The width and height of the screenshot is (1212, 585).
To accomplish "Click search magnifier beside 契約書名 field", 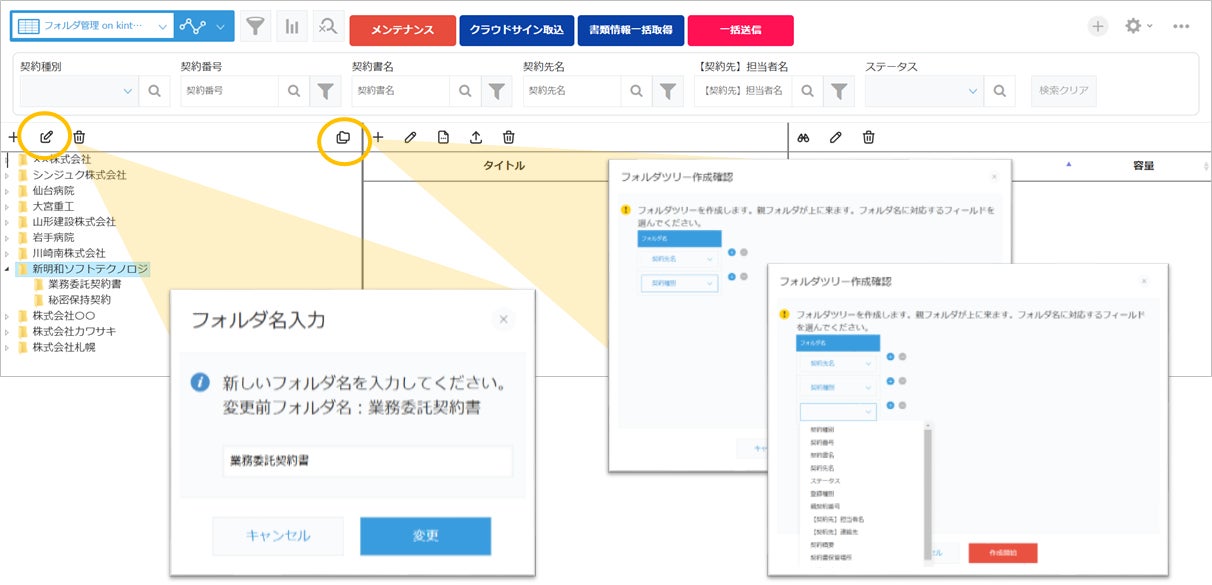I will click(465, 91).
